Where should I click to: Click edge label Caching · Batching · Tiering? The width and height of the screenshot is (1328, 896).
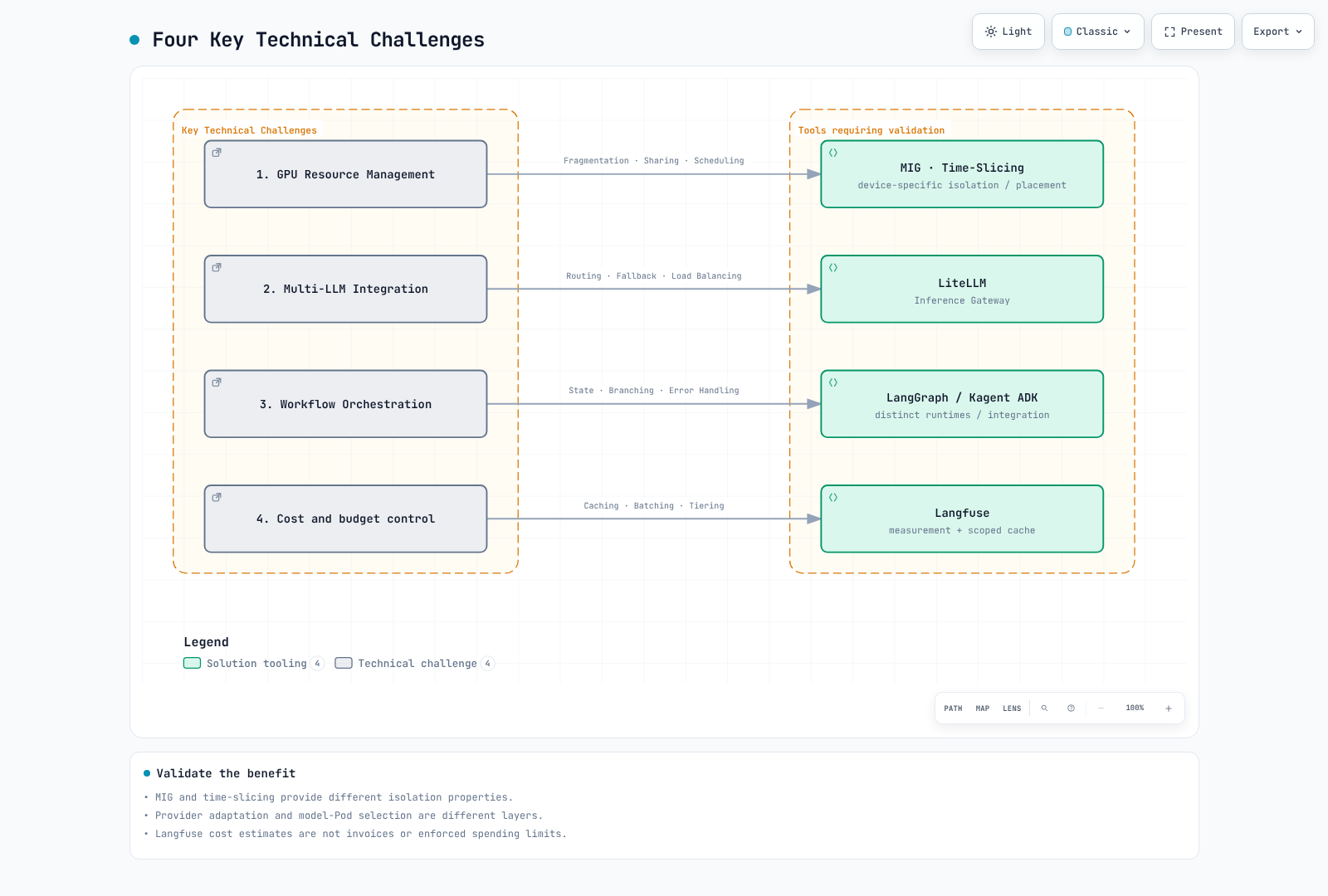click(654, 506)
